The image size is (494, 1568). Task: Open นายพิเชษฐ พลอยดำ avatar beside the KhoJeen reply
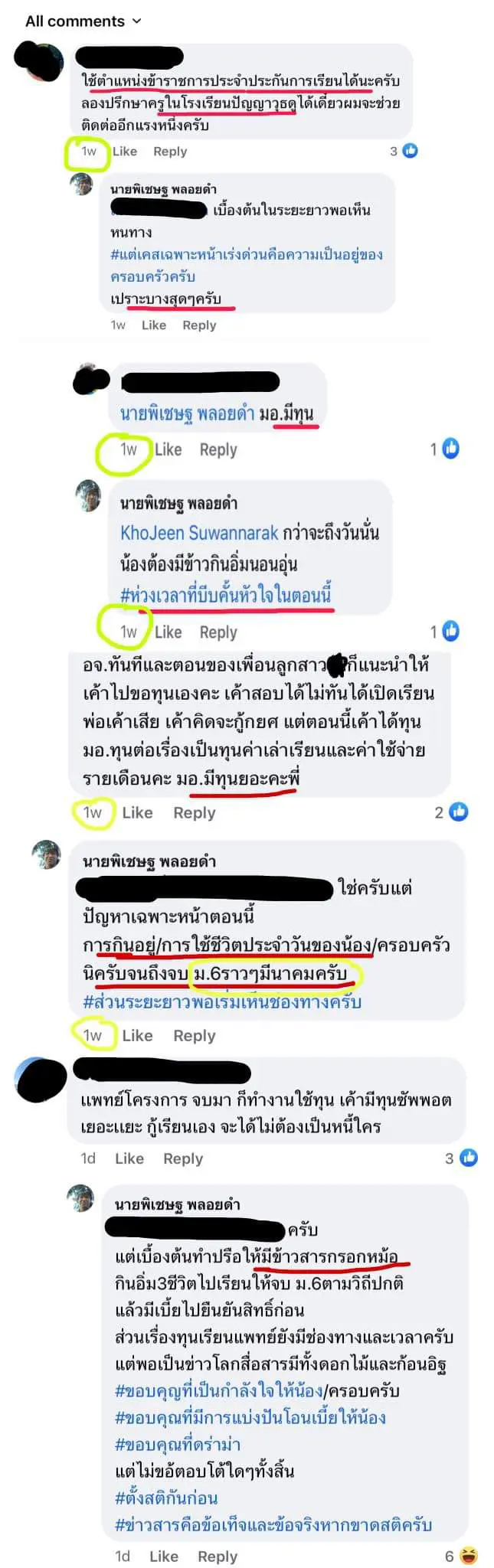[x=89, y=496]
